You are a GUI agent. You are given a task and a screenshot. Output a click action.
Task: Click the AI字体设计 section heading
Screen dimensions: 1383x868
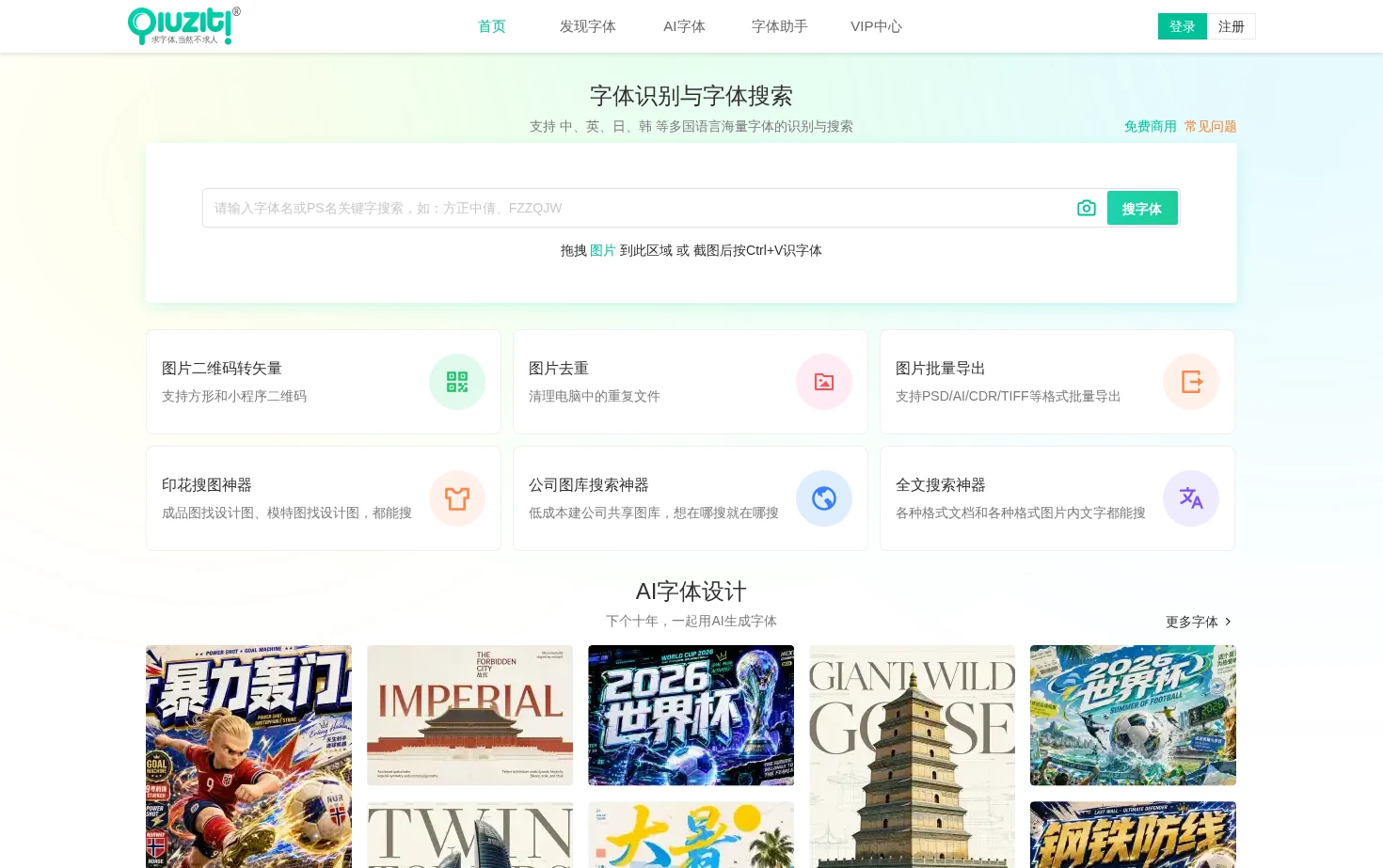coord(691,592)
